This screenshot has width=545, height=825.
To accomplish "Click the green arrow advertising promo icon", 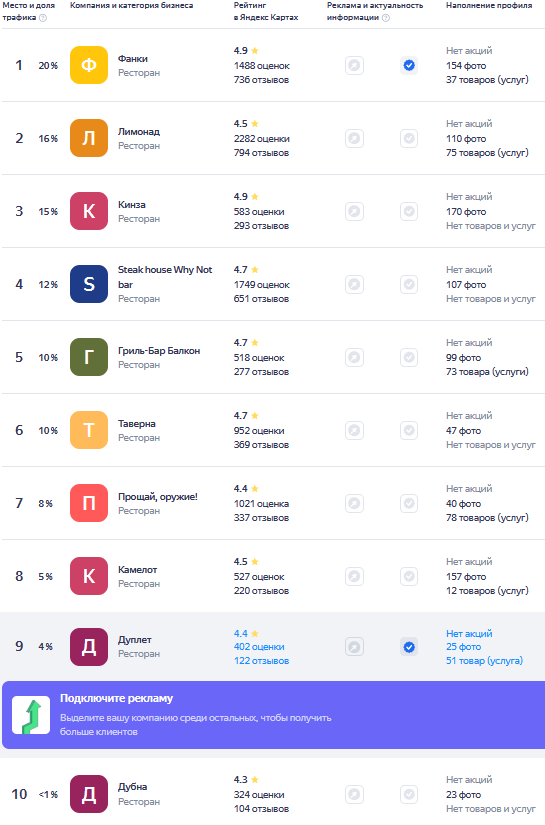I will click(x=31, y=715).
